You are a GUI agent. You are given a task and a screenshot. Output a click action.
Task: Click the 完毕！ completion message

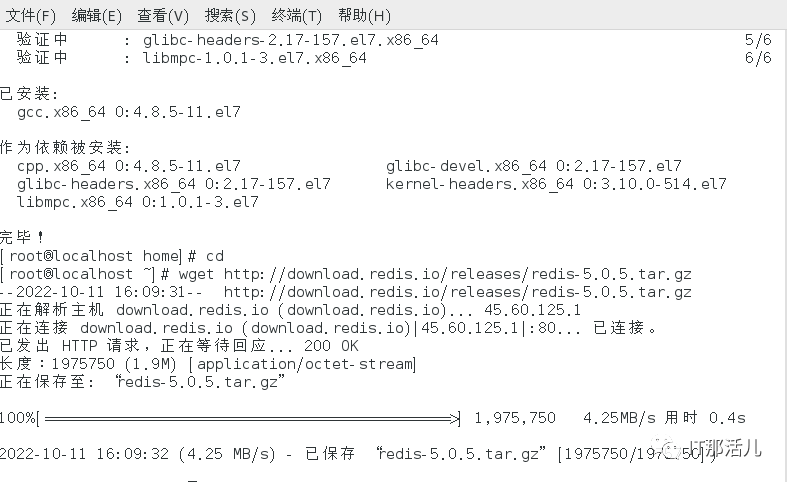coord(22,237)
